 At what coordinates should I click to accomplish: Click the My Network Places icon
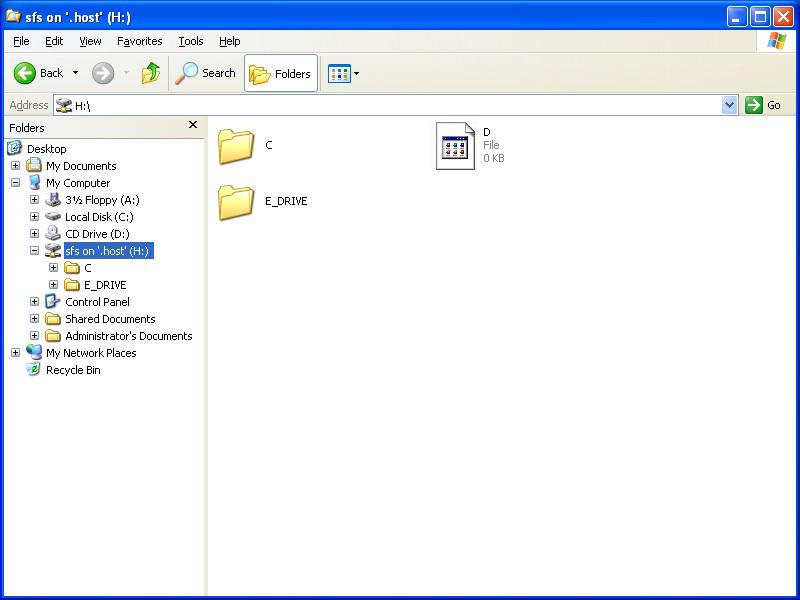[x=34, y=352]
